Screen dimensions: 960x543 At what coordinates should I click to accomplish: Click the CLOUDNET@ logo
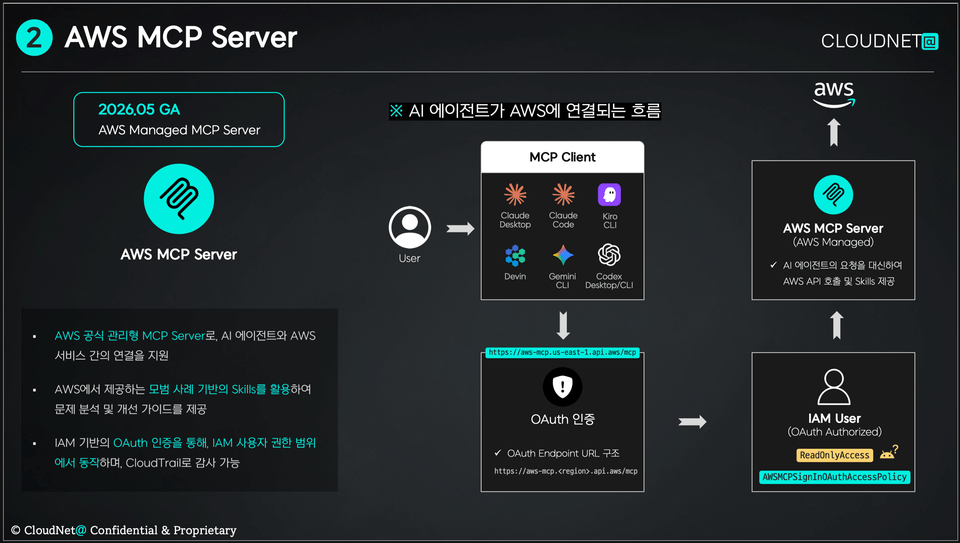click(x=879, y=41)
